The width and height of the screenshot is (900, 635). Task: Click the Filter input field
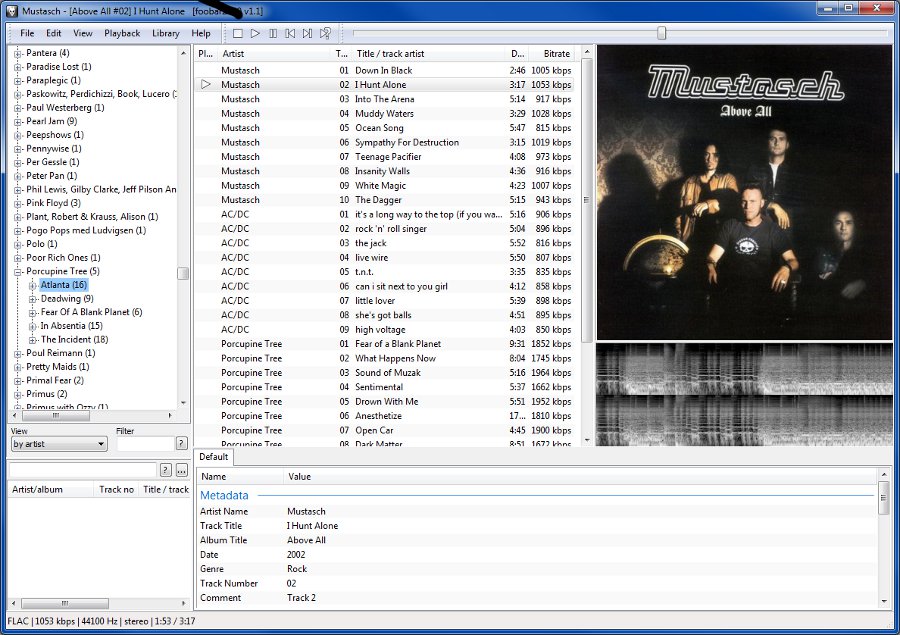coord(145,443)
